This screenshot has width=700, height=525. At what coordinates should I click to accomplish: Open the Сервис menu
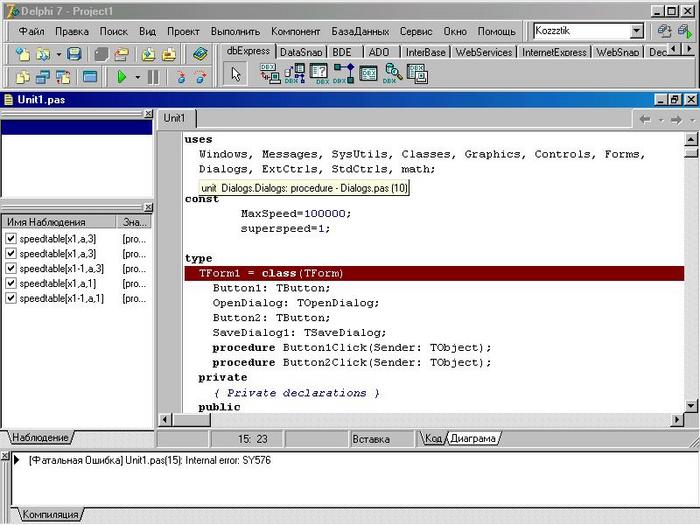416,32
